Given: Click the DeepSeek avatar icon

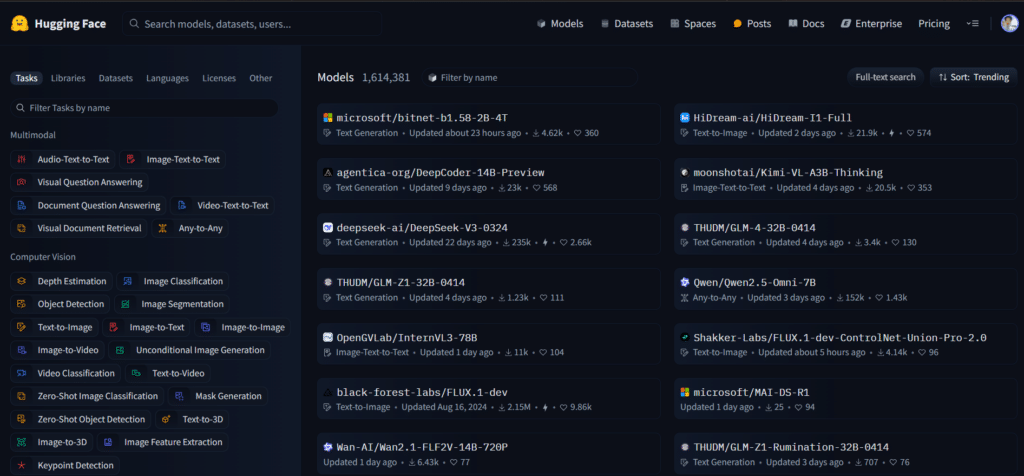Looking at the screenshot, I should pos(327,227).
